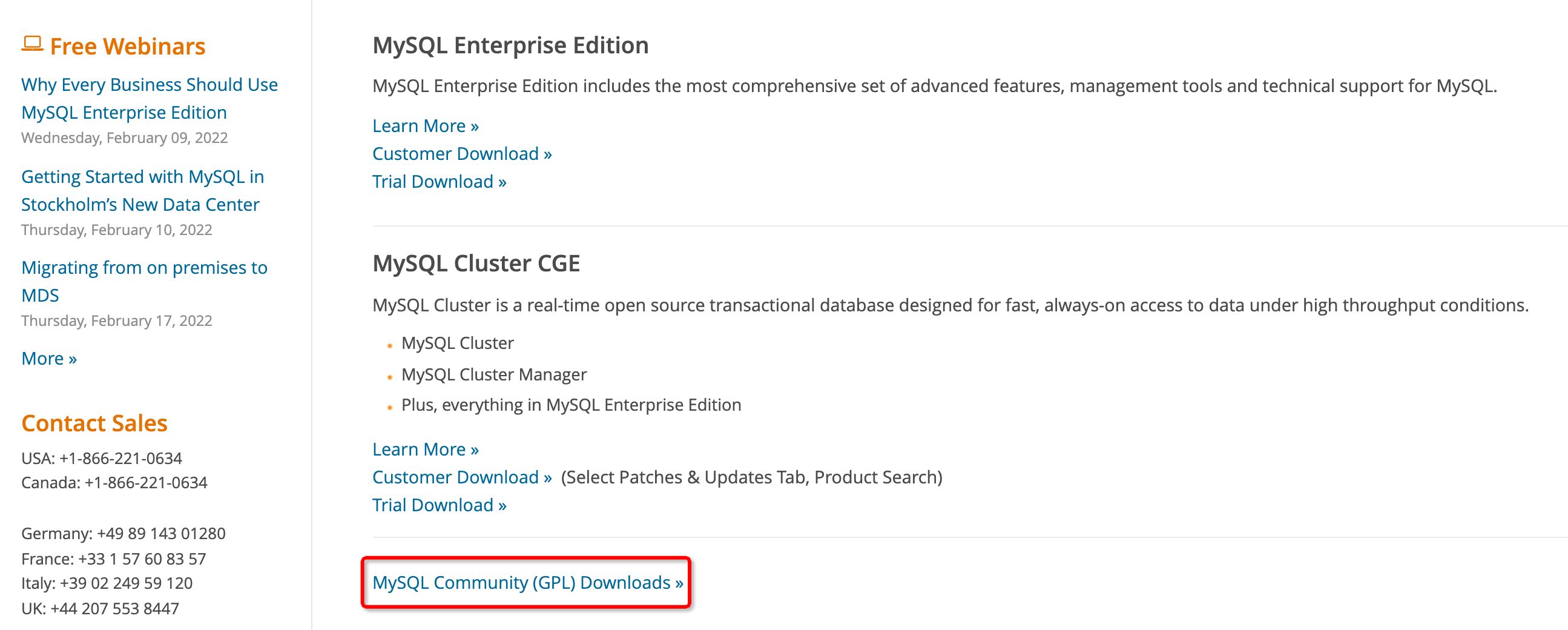Click the MySQL Cluster Manager bullet item
Screen dimensions: 1568x630
pyautogui.click(x=493, y=374)
